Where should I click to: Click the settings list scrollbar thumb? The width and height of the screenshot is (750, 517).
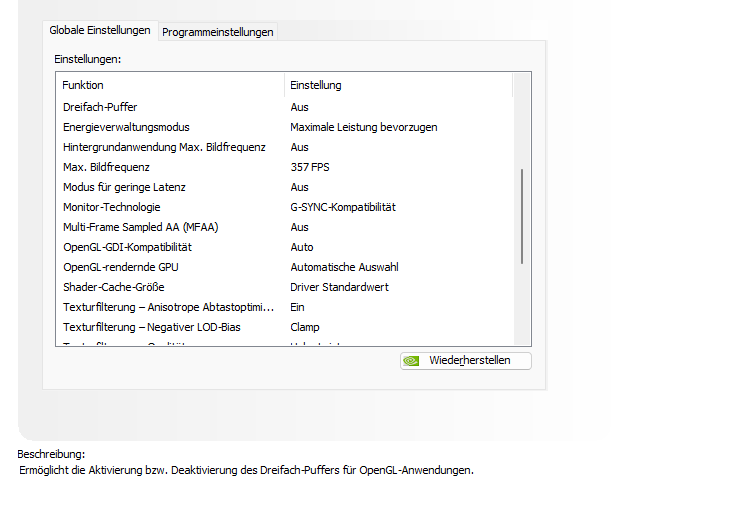click(x=522, y=216)
